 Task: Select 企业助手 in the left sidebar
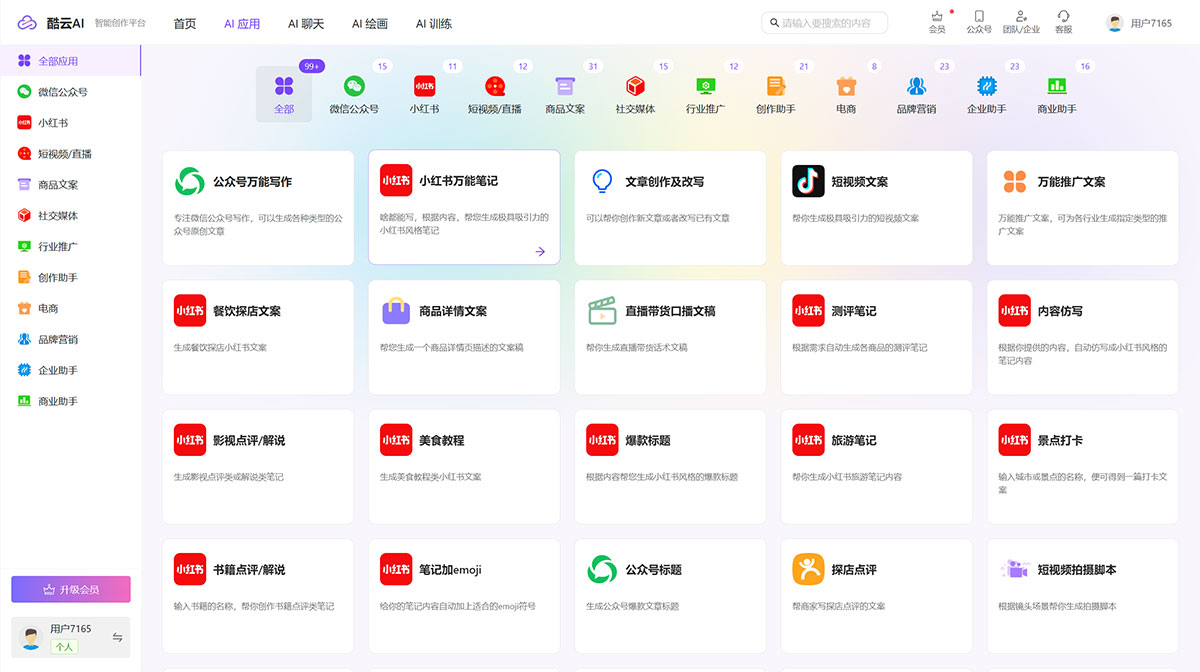tap(57, 371)
